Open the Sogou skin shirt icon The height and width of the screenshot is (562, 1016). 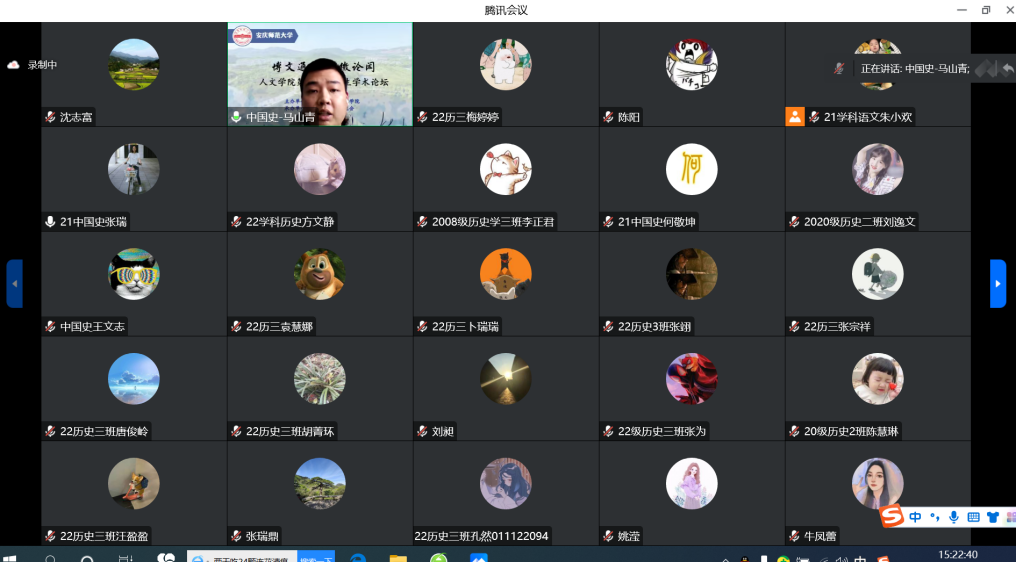tap(992, 517)
